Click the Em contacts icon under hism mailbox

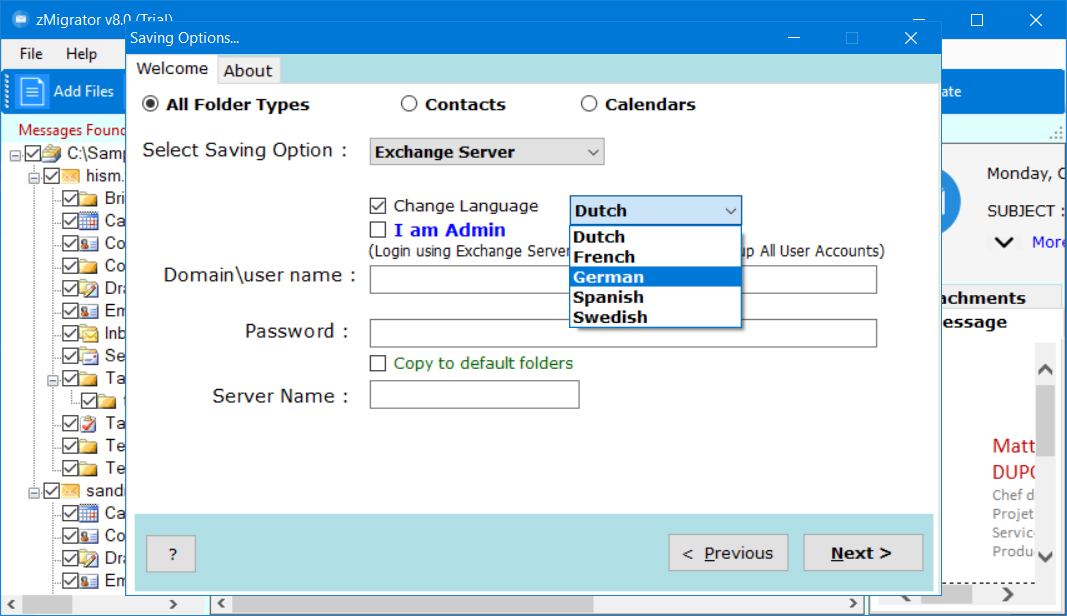[88, 311]
